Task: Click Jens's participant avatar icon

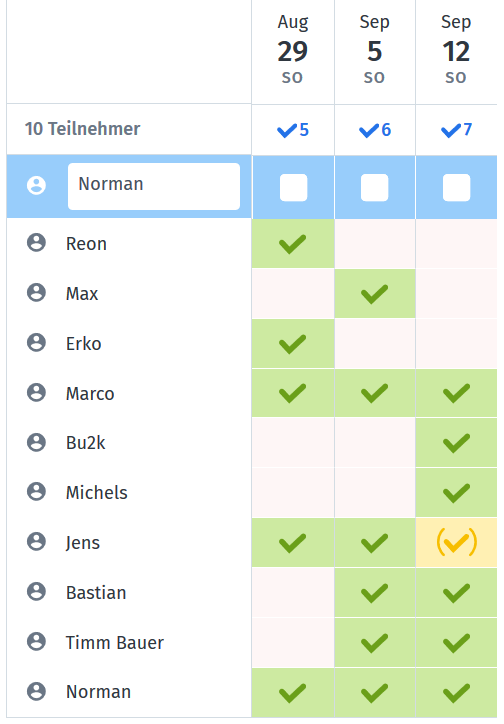Action: click(x=36, y=542)
